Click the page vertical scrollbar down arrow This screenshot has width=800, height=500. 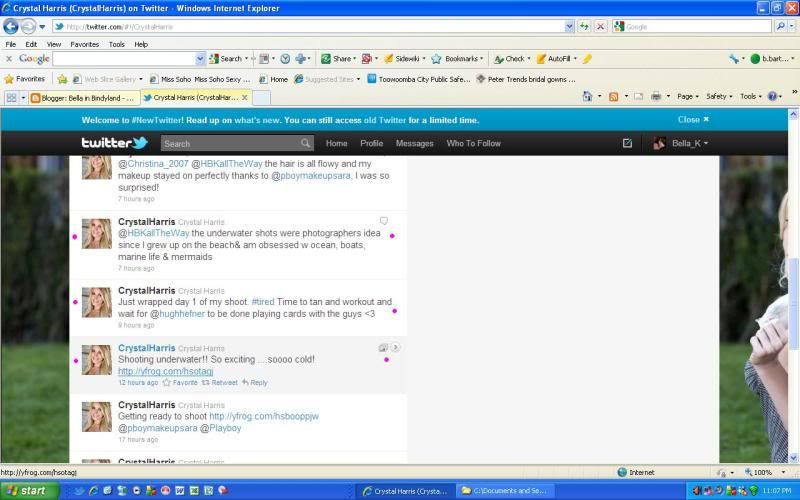point(794,458)
